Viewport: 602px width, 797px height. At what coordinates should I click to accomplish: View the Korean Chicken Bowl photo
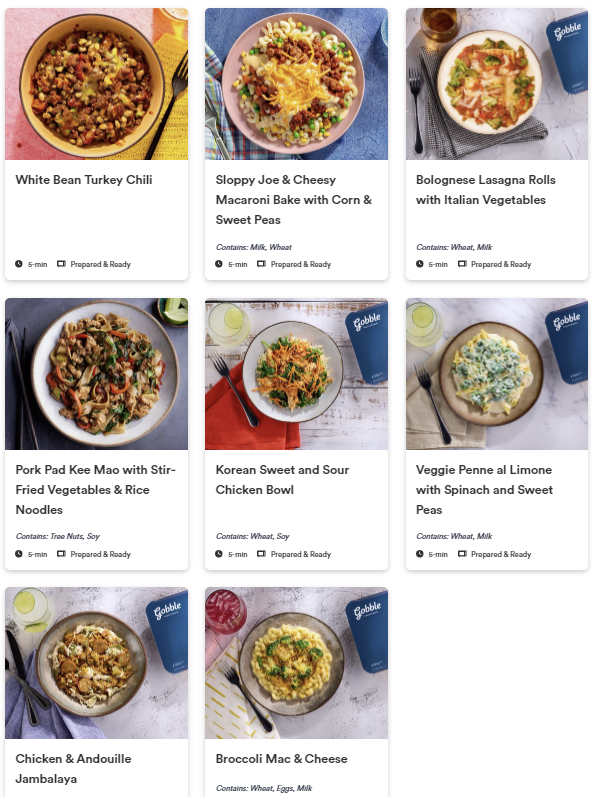[296, 373]
